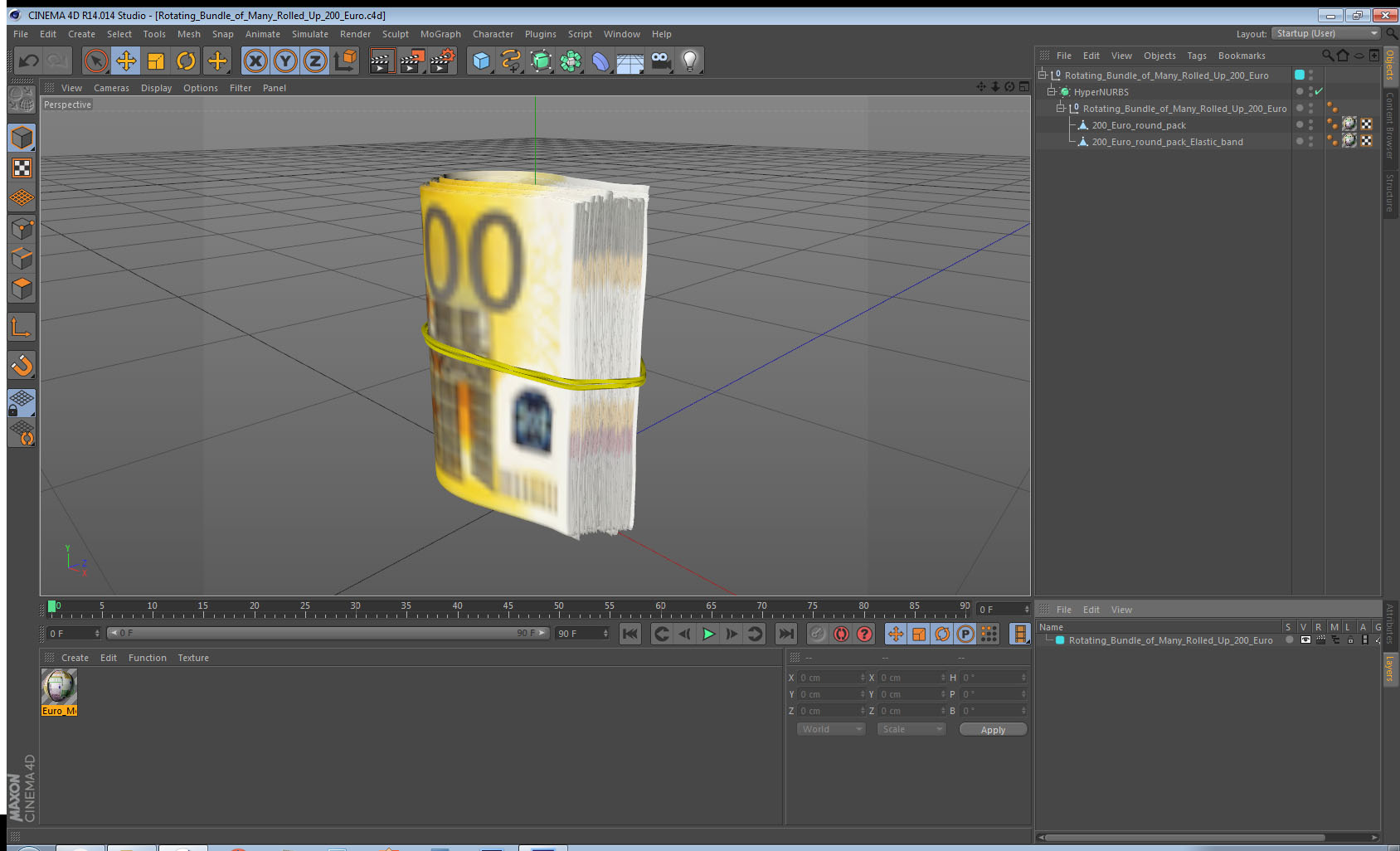Enable Axis mode icon
Viewport: 1400px width, 851px height.
click(x=22, y=327)
